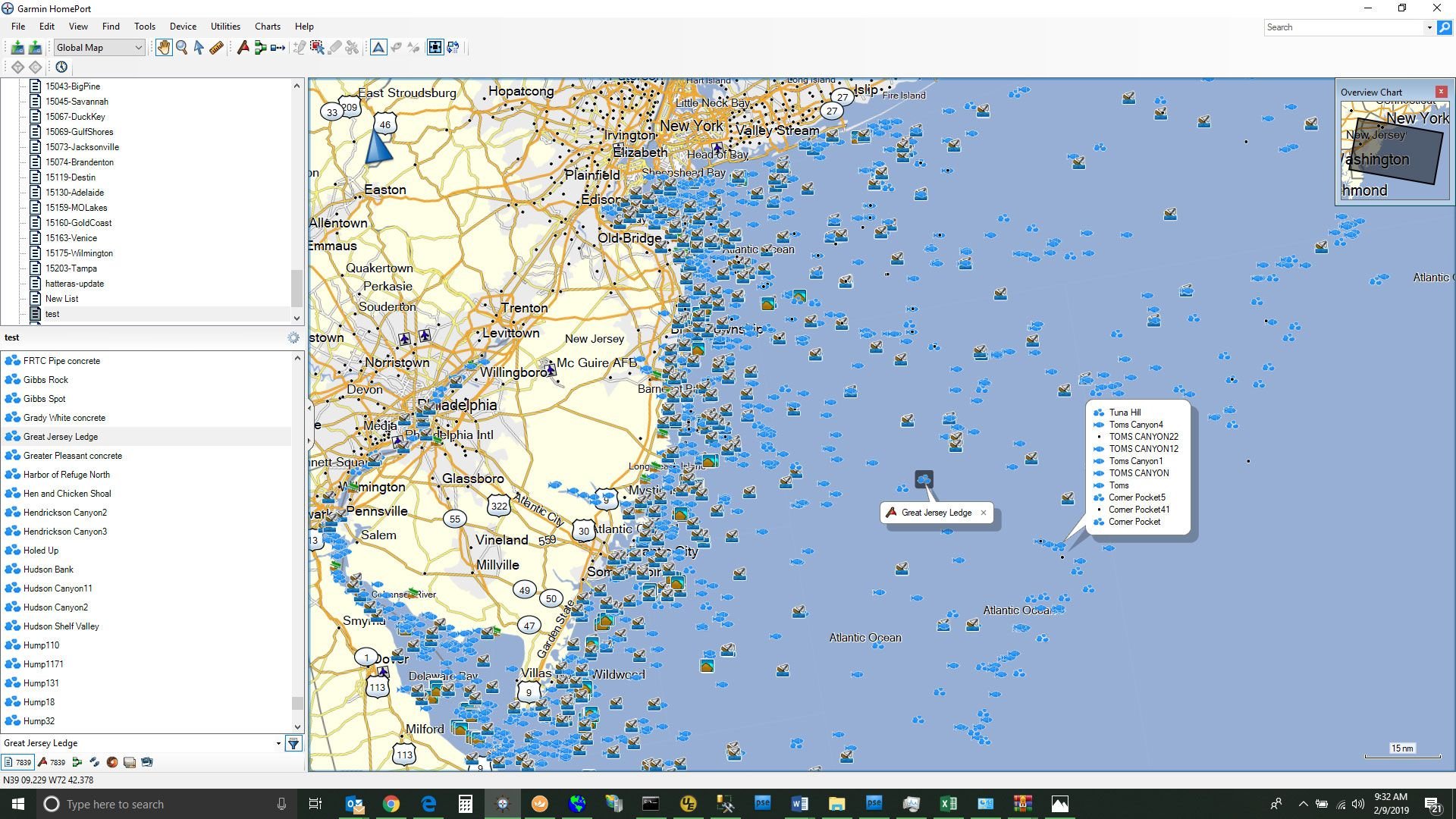Open the Windows Start menu
Screen dimensions: 1456x819
18,804
